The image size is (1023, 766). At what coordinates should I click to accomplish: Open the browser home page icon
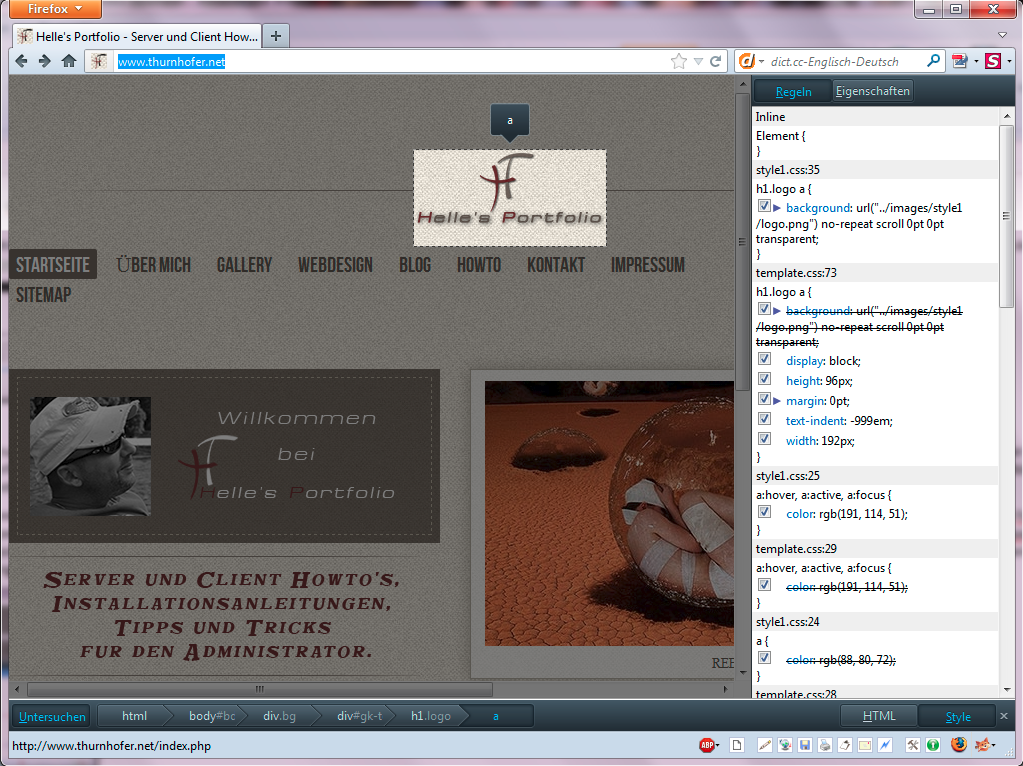(x=69, y=61)
